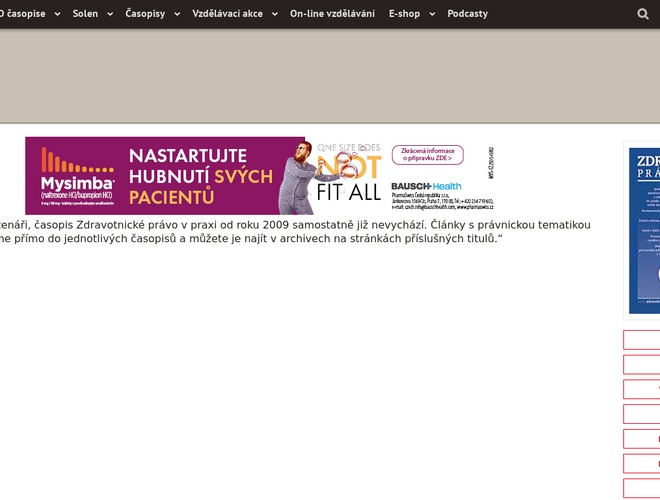
Task: Open the arrow beside Časopisy
Action: (x=177, y=14)
